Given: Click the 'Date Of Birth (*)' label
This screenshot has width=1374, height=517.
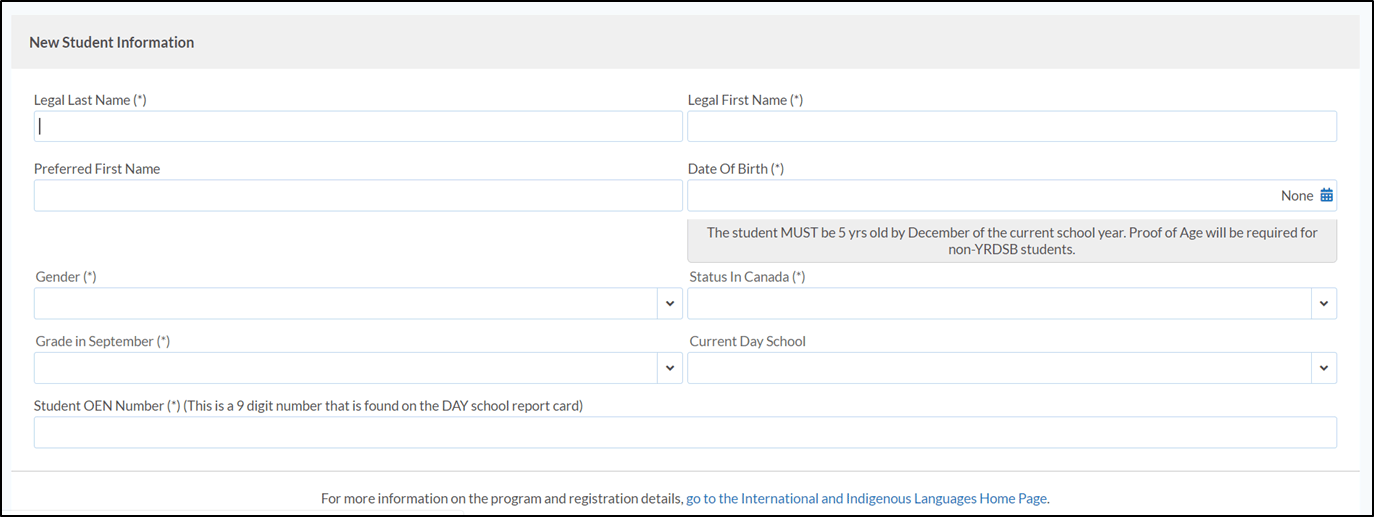Looking at the screenshot, I should pos(736,169).
